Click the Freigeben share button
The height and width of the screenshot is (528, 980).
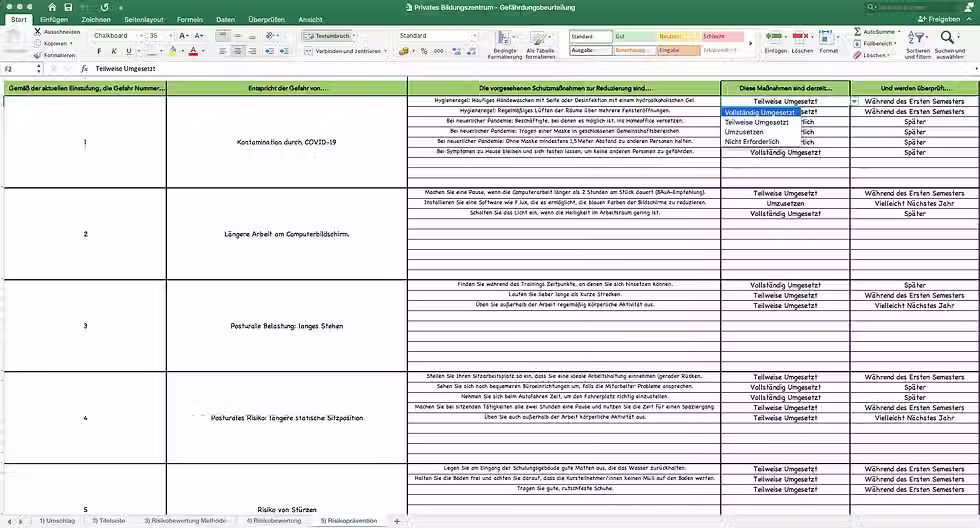point(939,19)
